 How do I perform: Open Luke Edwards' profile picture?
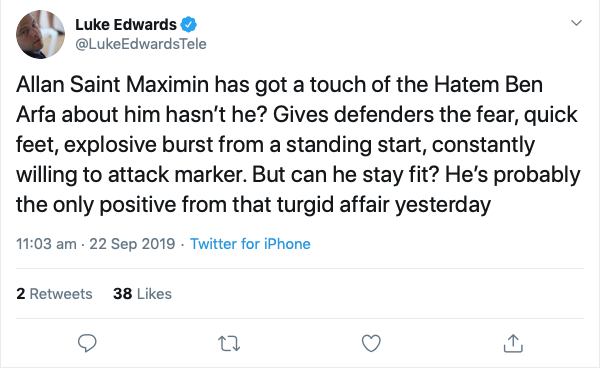tap(40, 34)
